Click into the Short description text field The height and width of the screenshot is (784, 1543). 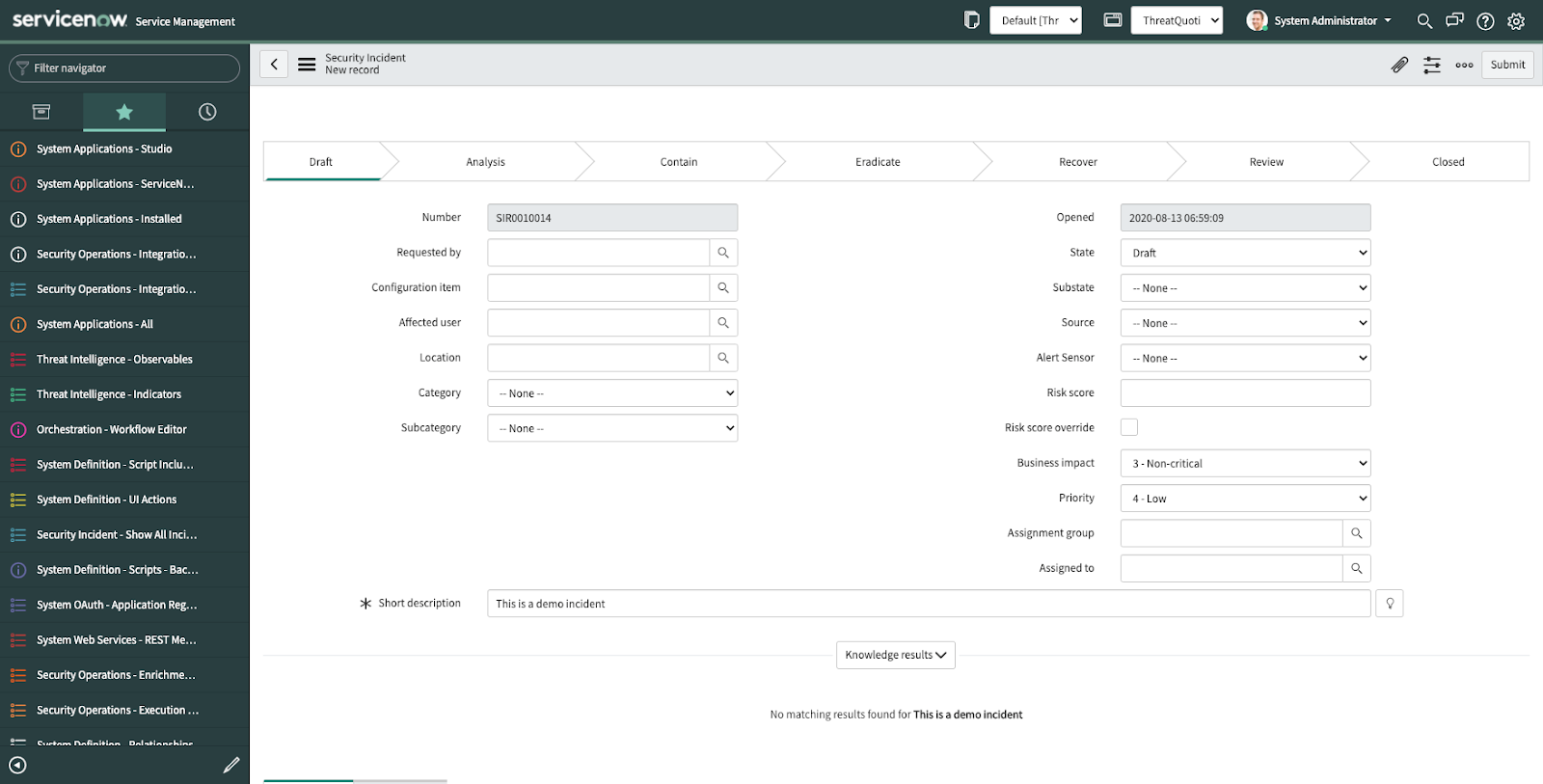coord(928,604)
